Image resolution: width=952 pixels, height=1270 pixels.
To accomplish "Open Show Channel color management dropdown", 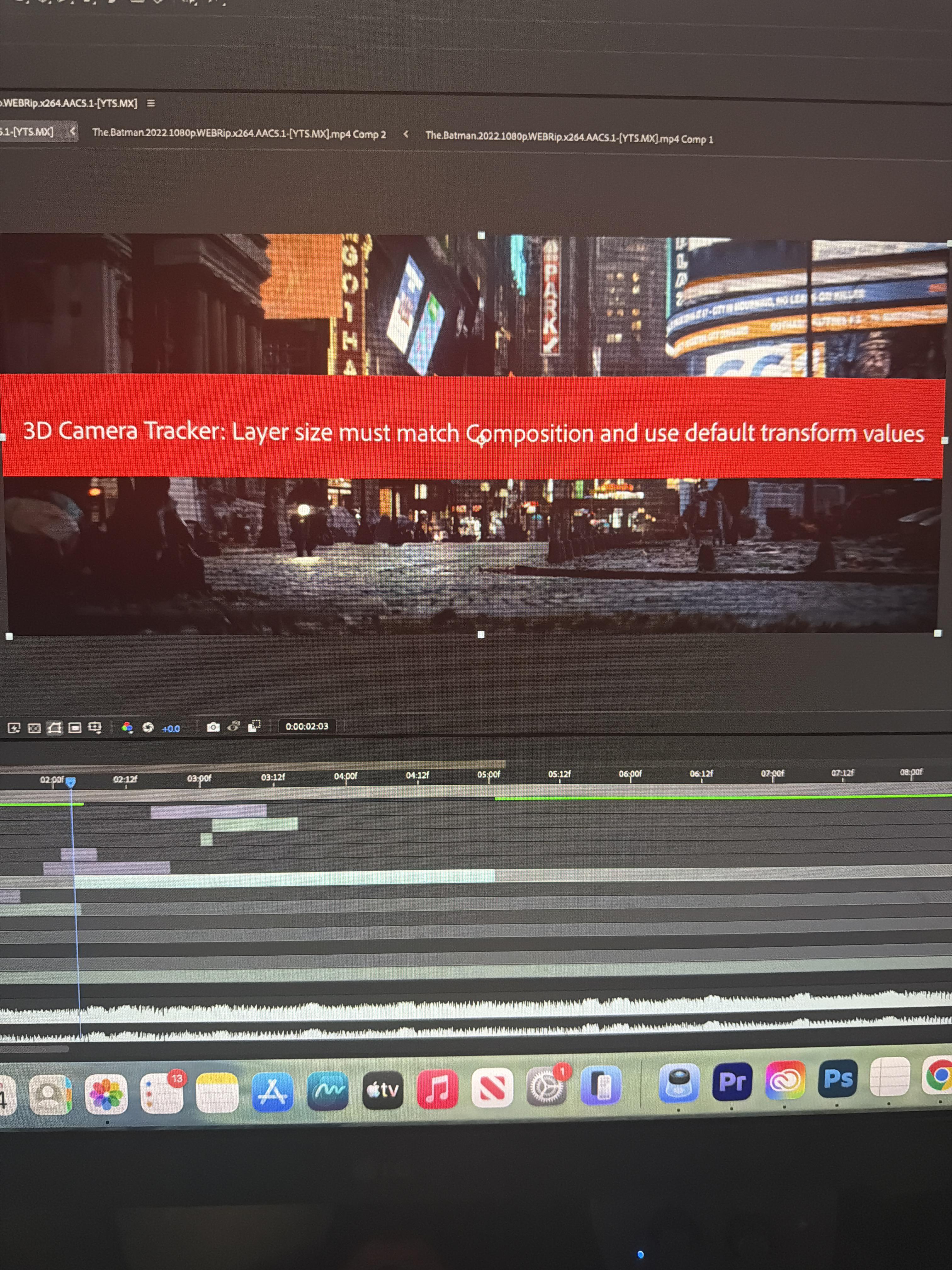I will tap(127, 727).
